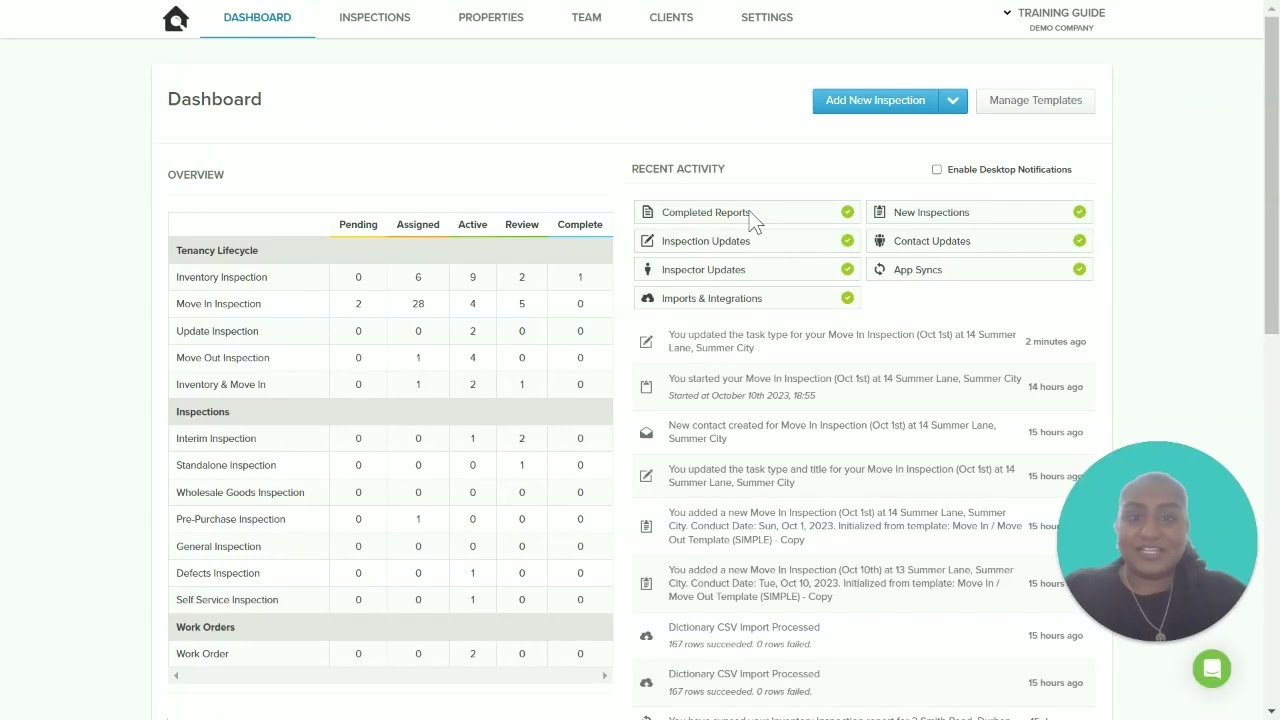Open Pre-Purchase Inspection row link

point(231,519)
